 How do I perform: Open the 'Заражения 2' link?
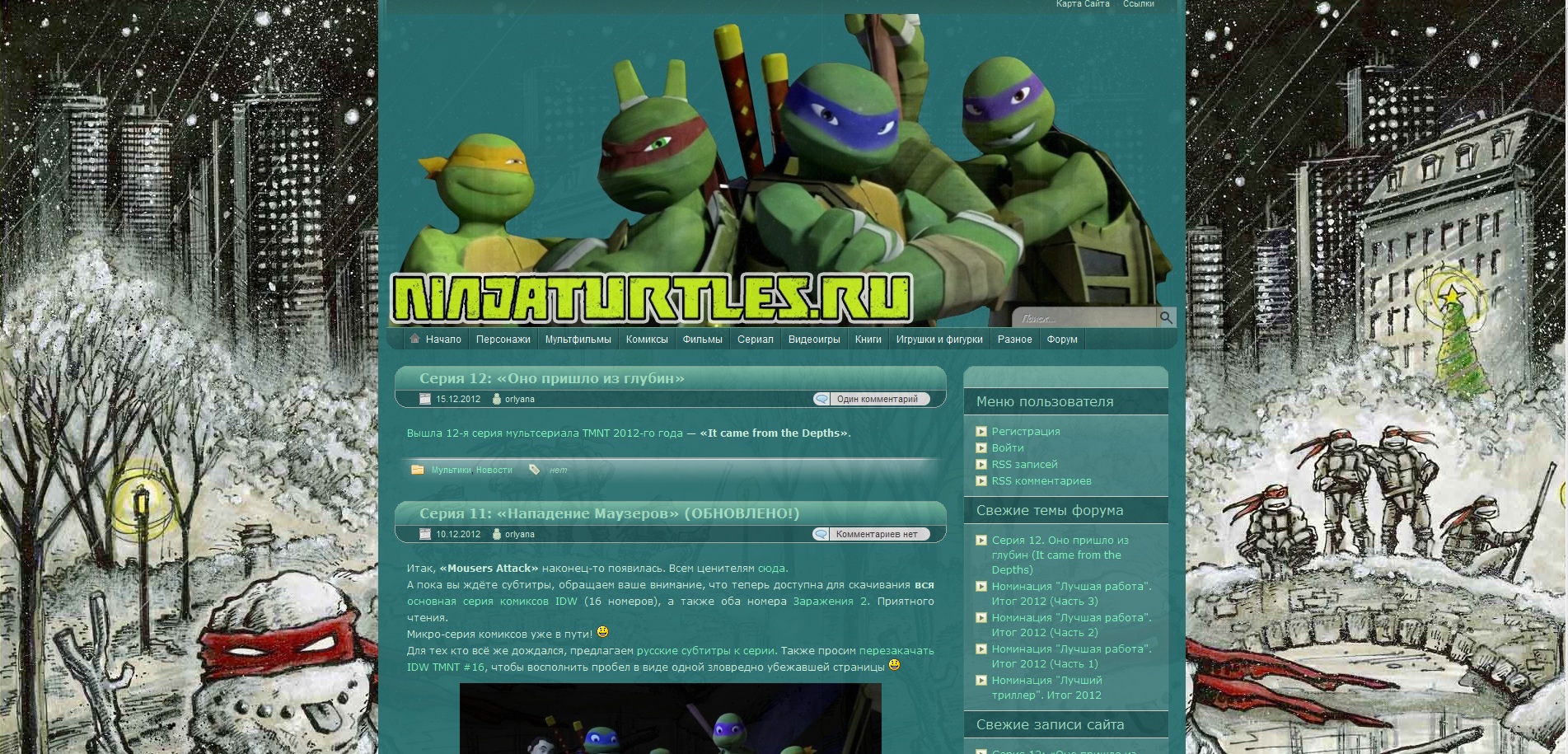830,601
